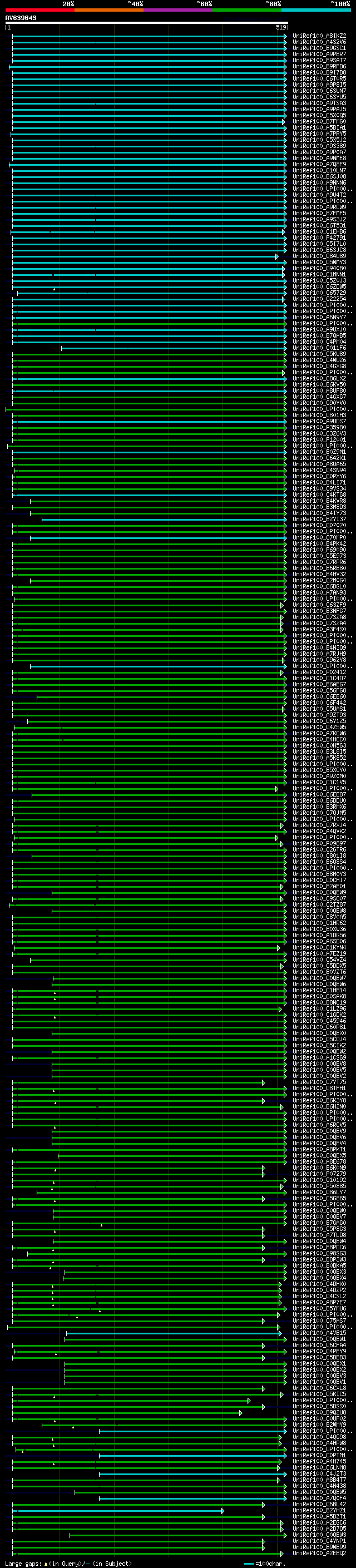Click the query end position 519
This screenshot has width=356, height=1568.
tap(281, 27)
